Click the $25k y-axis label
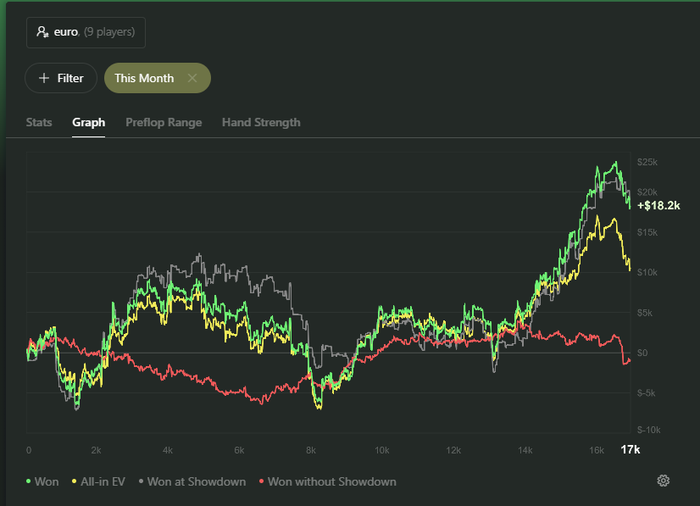 (x=647, y=162)
